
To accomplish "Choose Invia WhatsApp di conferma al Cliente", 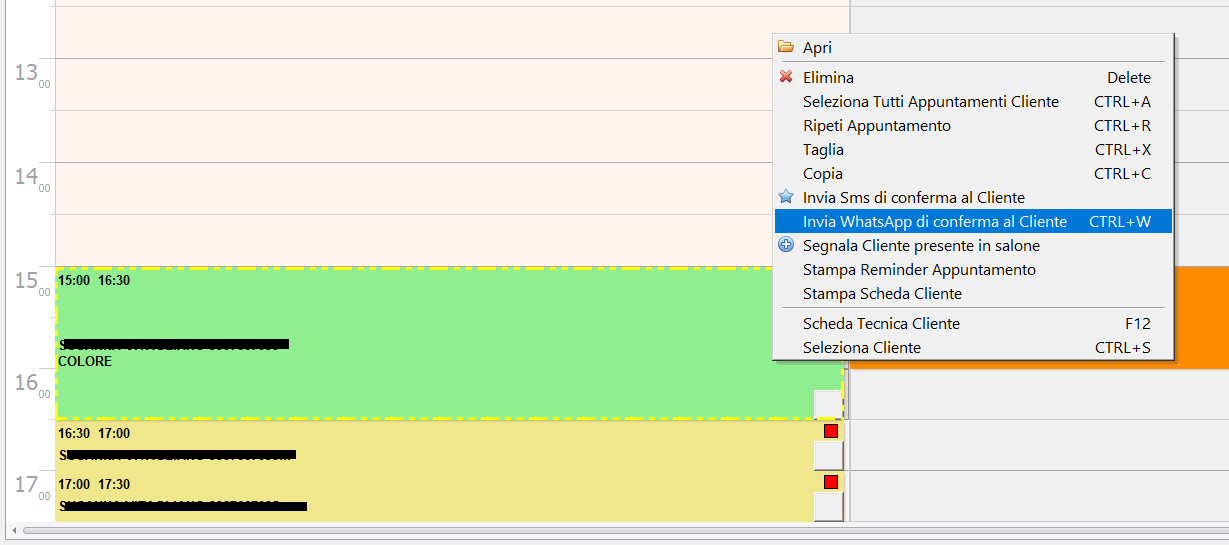I will 934,221.
